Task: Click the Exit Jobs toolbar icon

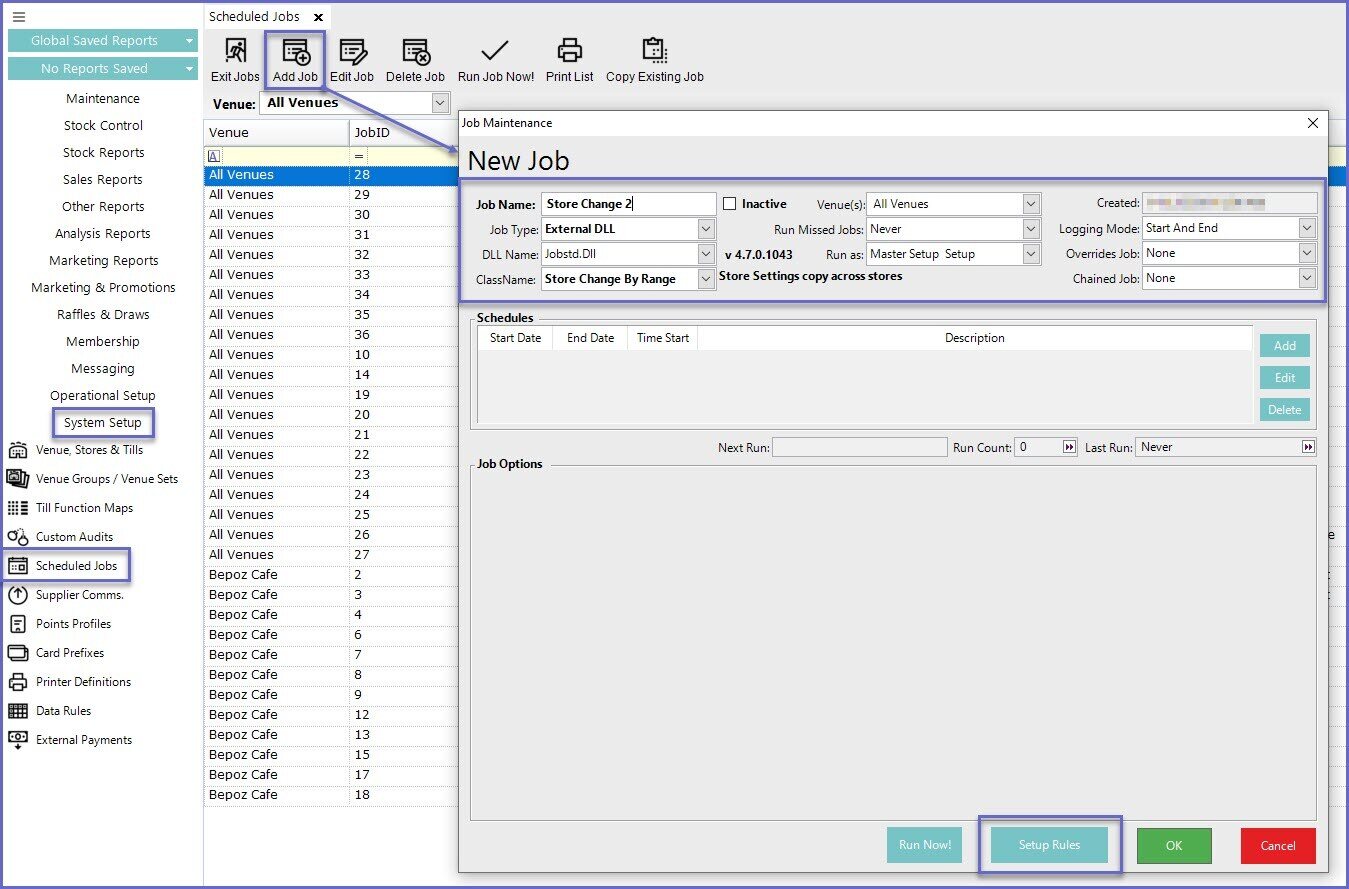Action: 235,52
